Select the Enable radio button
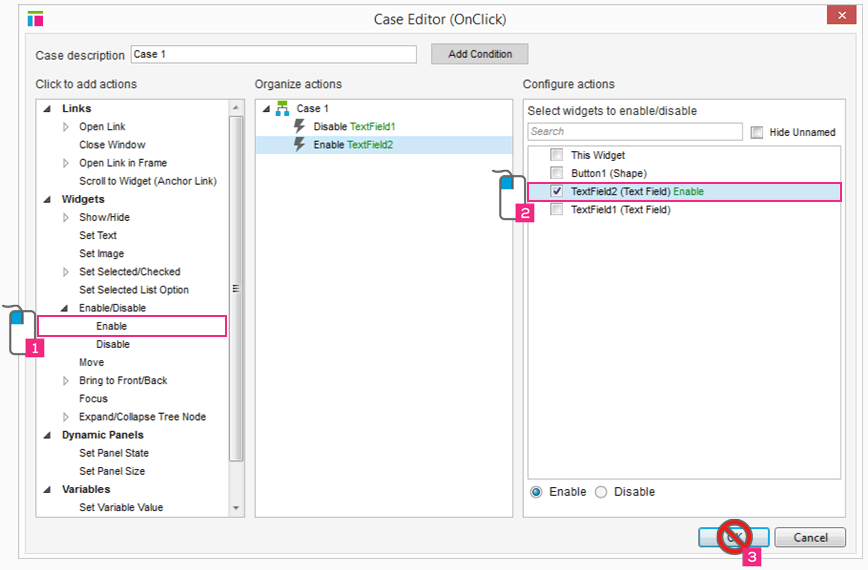The image size is (868, 570). 537,492
